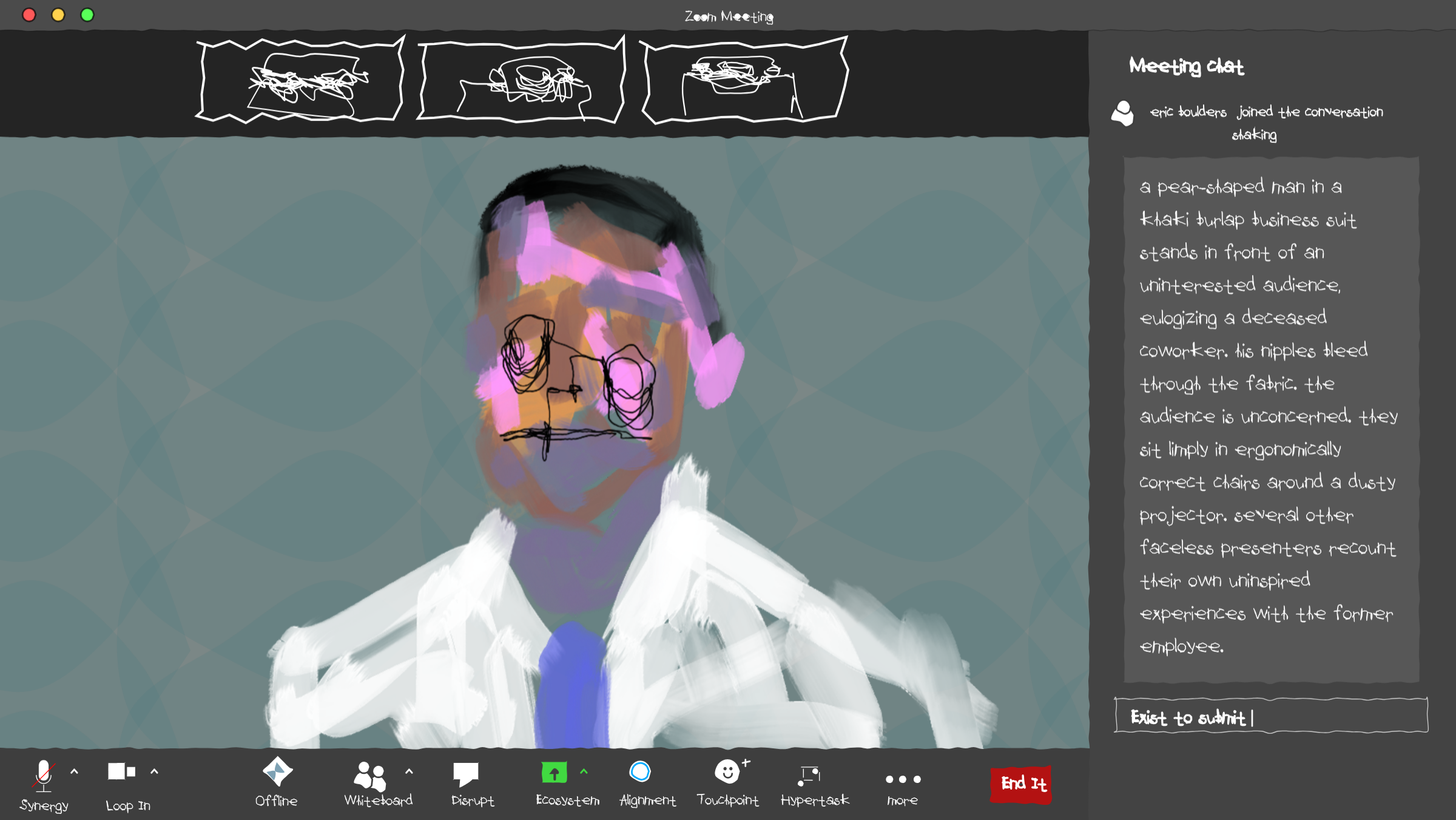Expand the arrow next to Synergy
The image size is (1456, 820).
[x=74, y=771]
